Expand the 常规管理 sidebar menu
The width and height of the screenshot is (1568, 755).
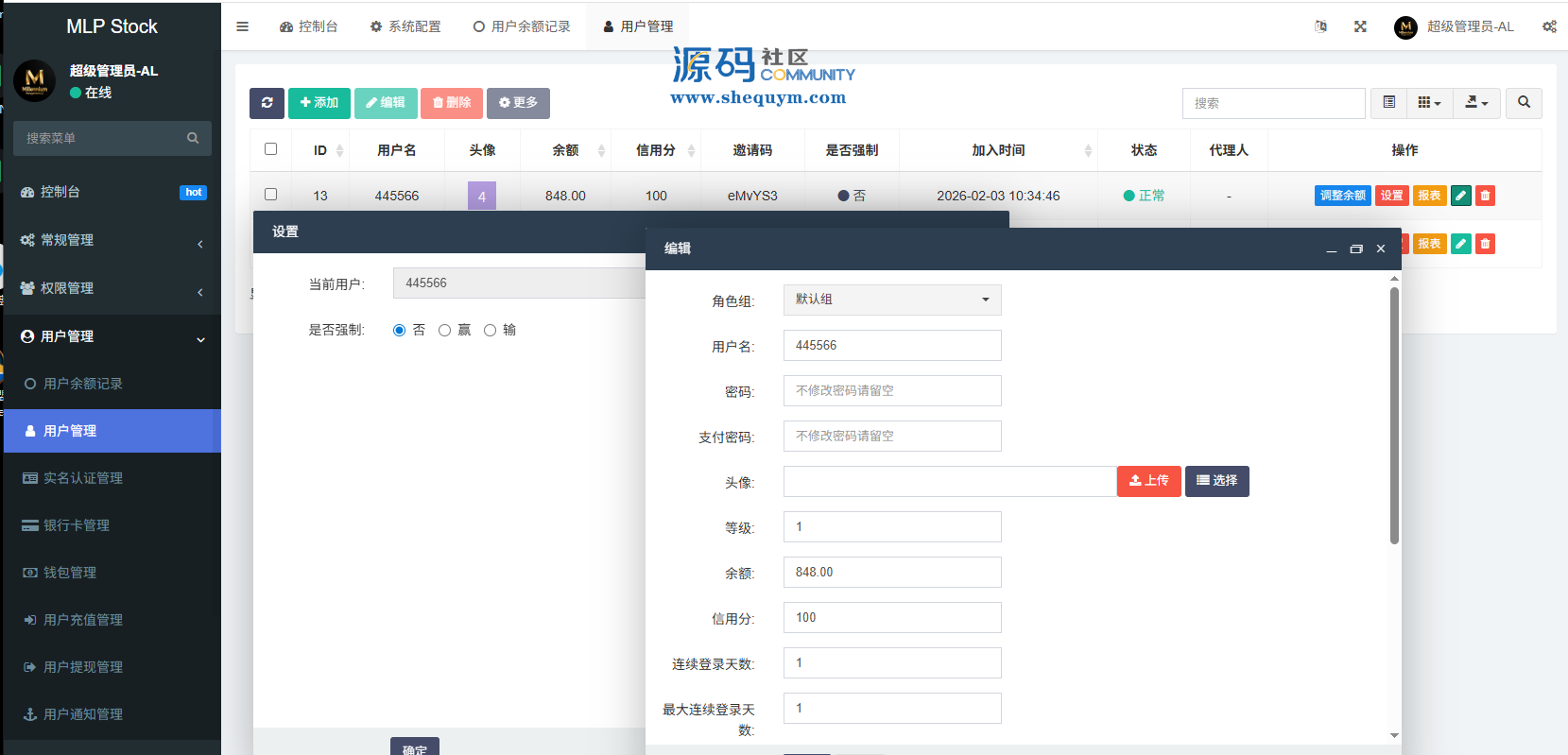[x=112, y=240]
